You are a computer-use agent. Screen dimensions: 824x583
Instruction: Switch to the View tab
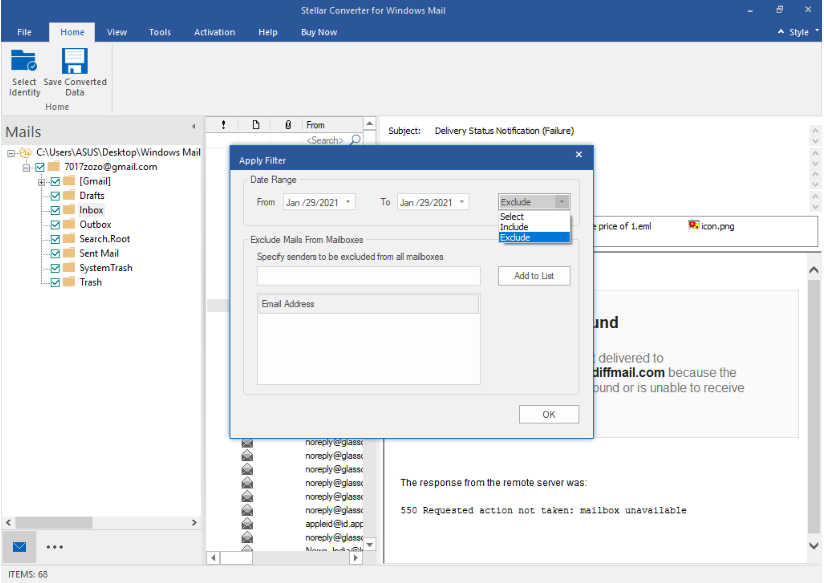[x=117, y=32]
